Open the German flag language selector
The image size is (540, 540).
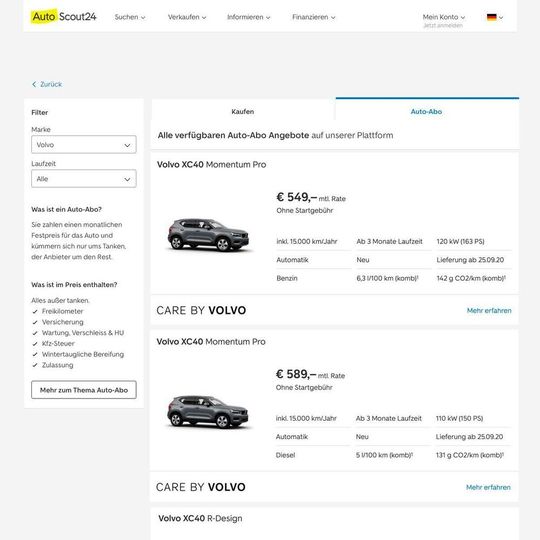495,17
